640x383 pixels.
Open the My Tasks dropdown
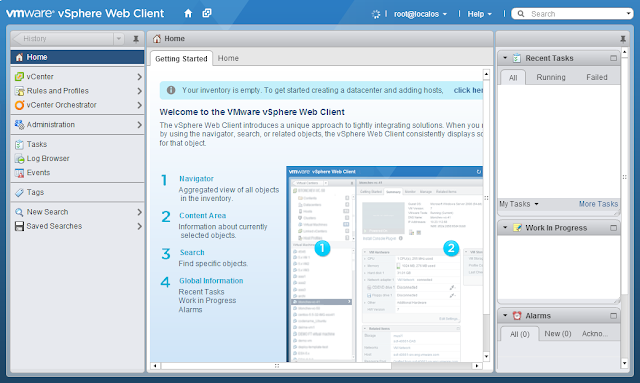pos(519,204)
